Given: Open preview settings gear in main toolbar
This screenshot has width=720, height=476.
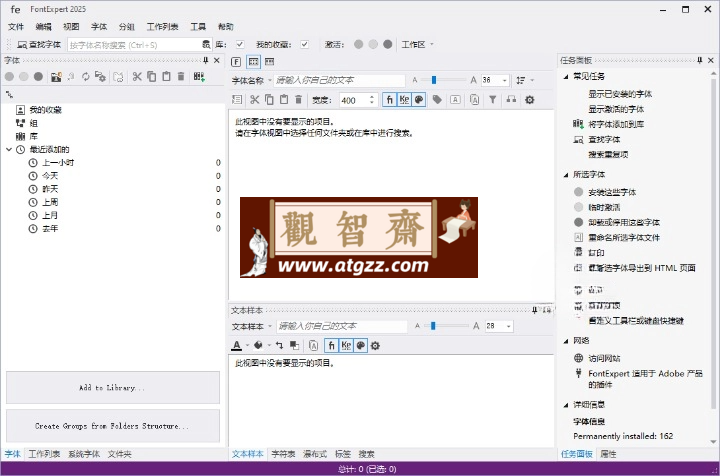Looking at the screenshot, I should (529, 100).
